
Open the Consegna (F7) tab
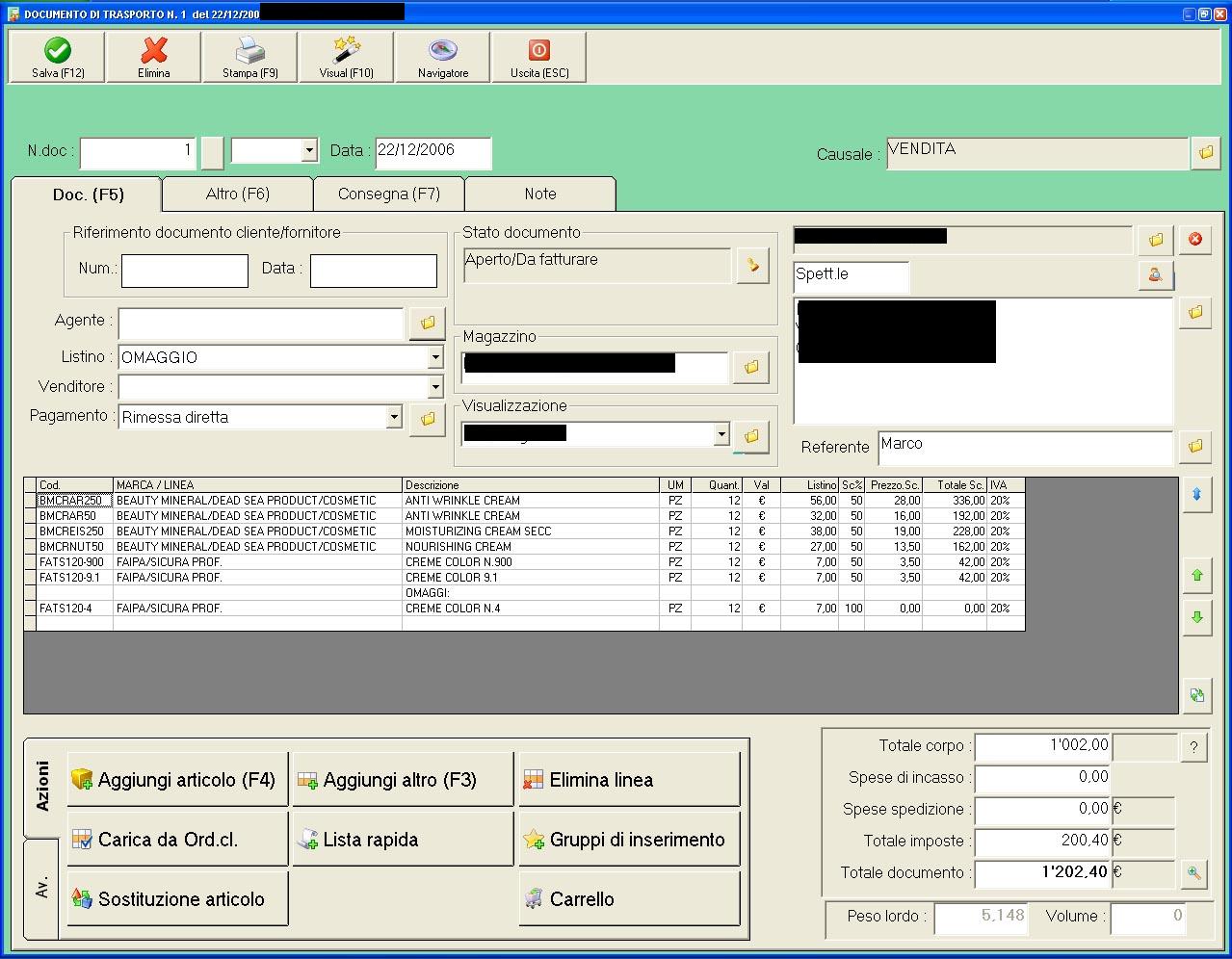[x=389, y=194]
